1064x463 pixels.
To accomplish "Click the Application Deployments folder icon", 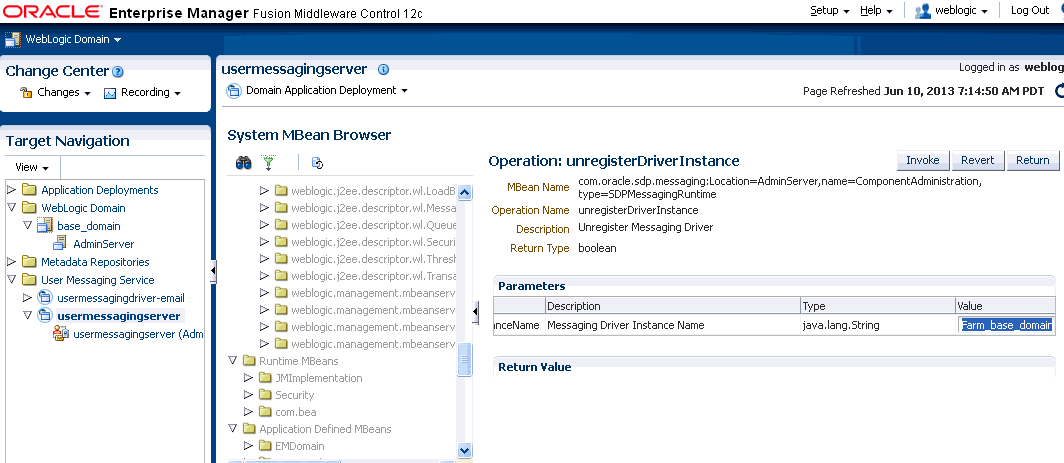I will (x=29, y=189).
